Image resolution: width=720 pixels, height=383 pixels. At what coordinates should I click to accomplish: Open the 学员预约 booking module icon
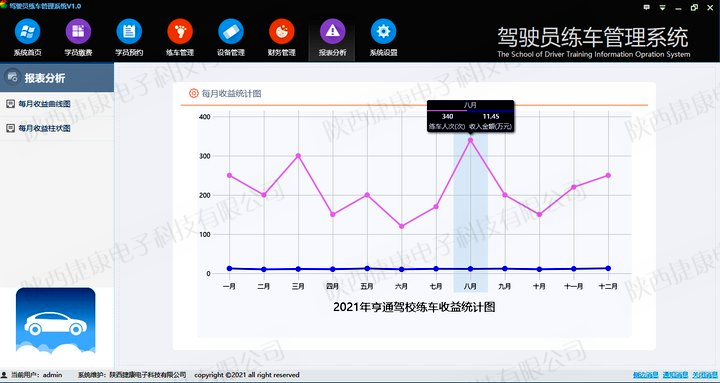tap(129, 32)
